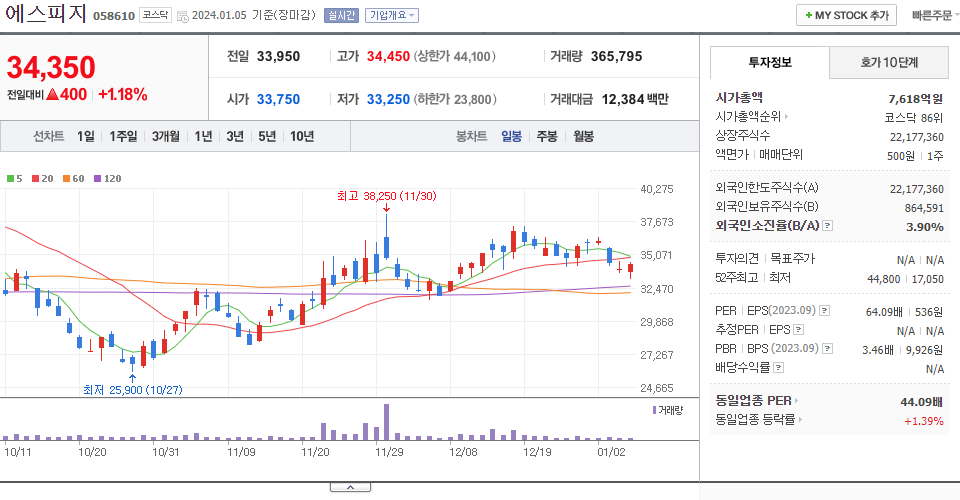Click the 거래량 value 365,795
960x500 pixels.
(x=617, y=56)
